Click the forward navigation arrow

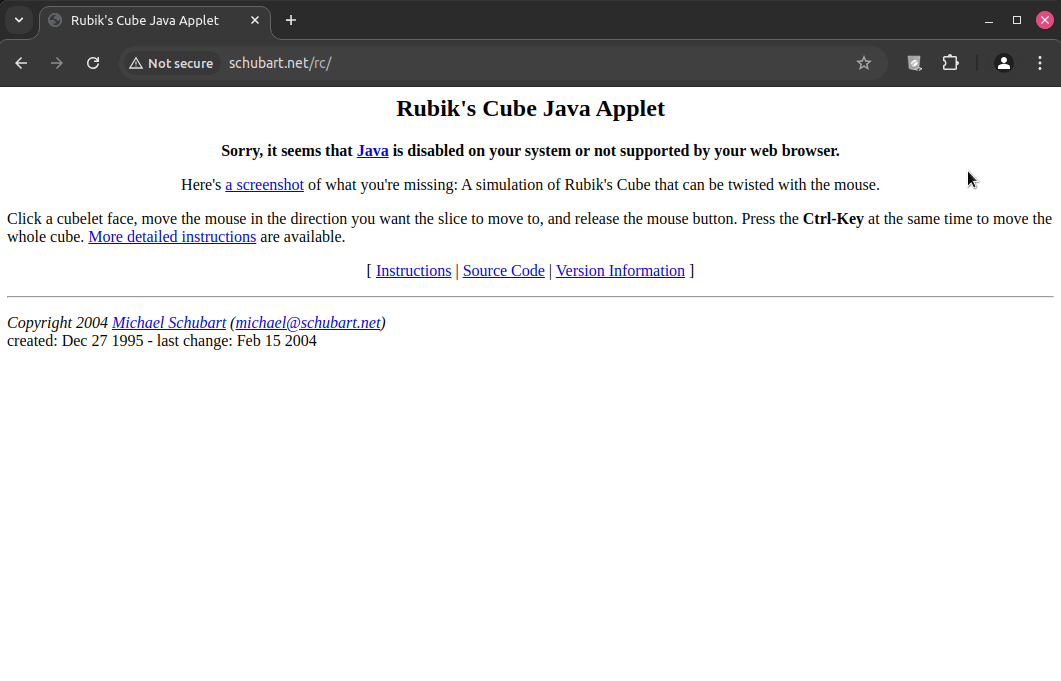click(57, 63)
